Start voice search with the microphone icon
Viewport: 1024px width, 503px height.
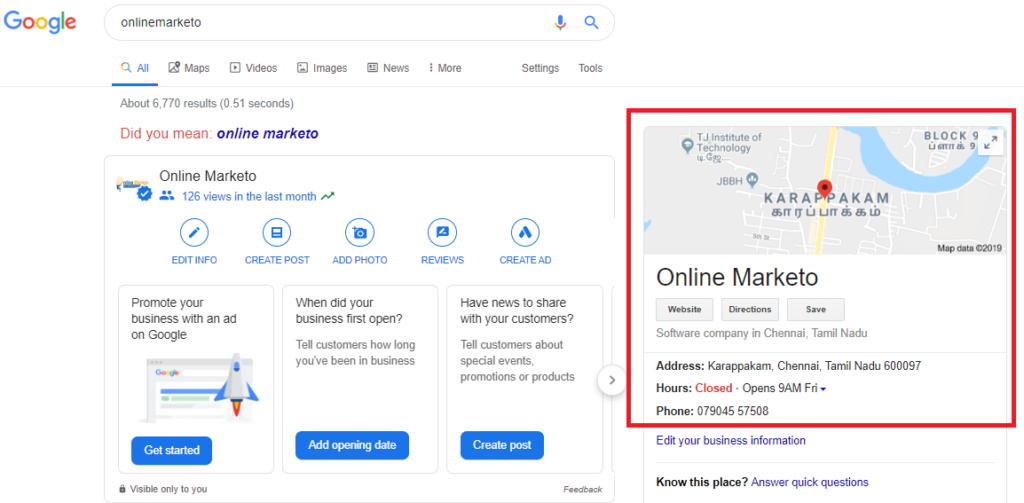tap(560, 23)
